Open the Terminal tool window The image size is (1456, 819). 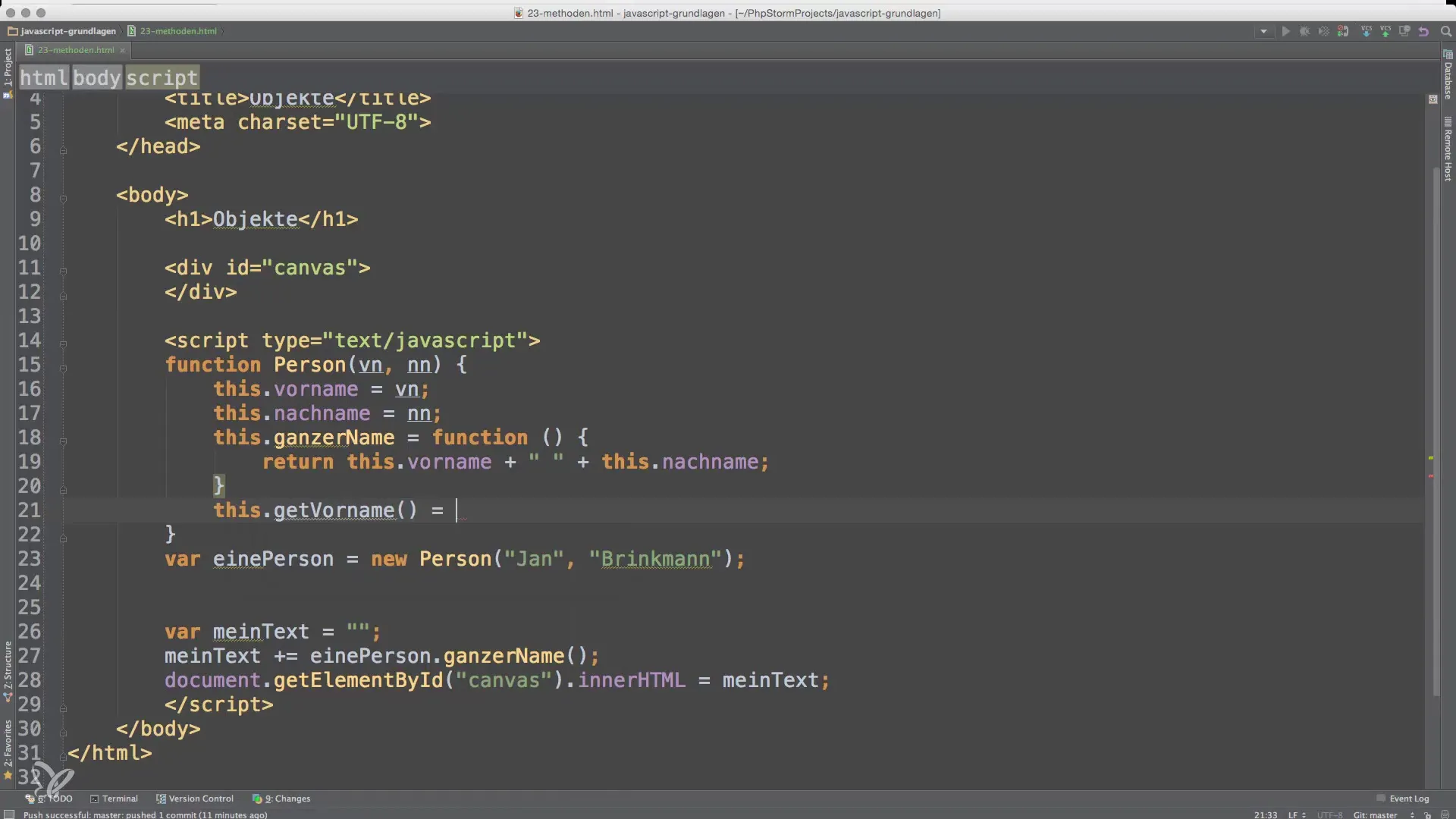tap(114, 799)
